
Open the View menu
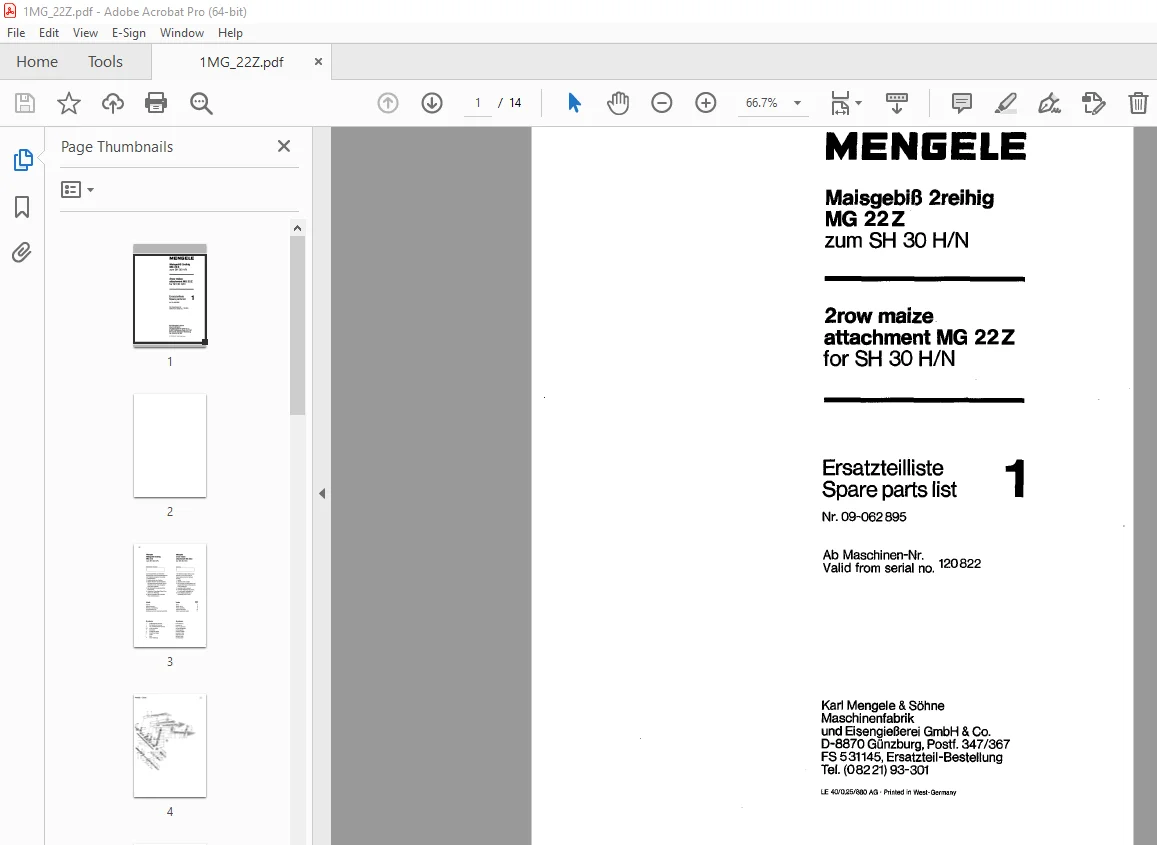point(86,32)
